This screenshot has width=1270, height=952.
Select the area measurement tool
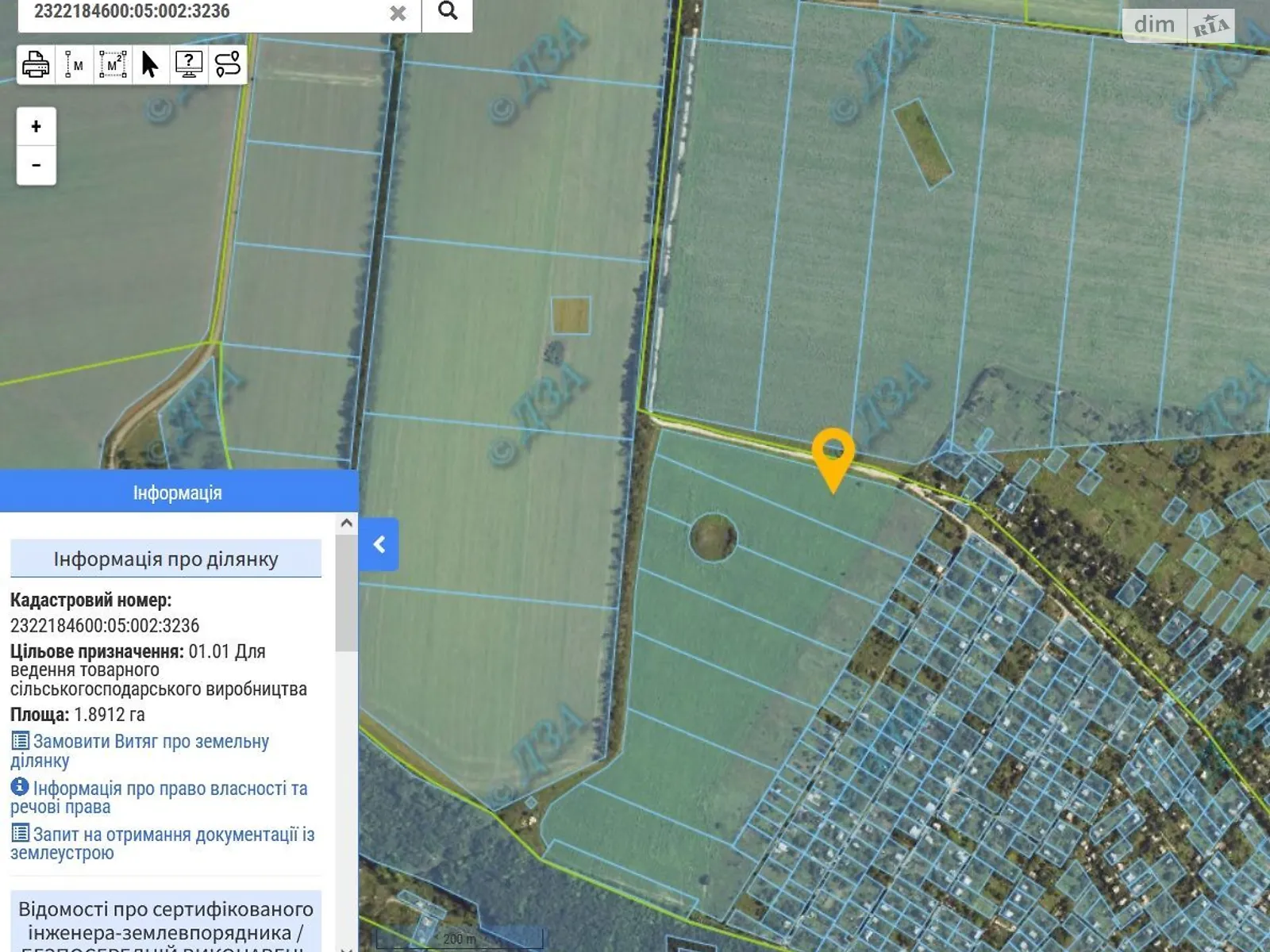coord(113,64)
